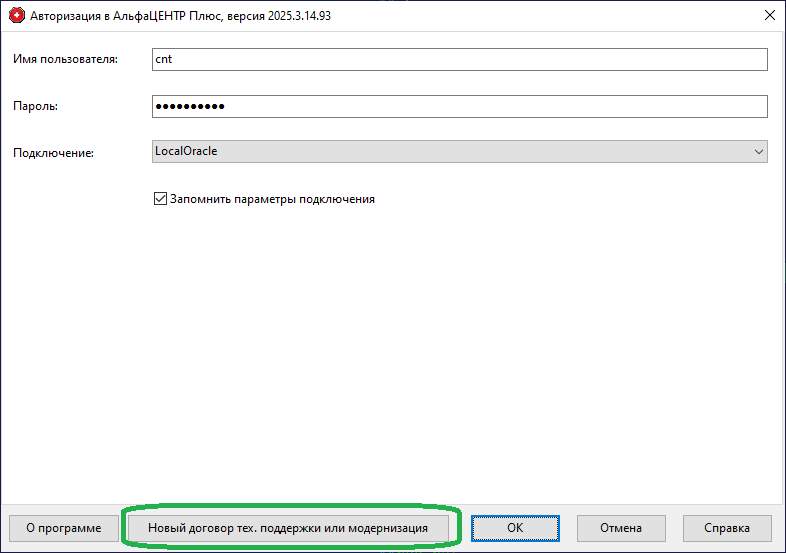Focus the Пароль password field
Viewport: 786px width, 553px height.
pos(460,106)
